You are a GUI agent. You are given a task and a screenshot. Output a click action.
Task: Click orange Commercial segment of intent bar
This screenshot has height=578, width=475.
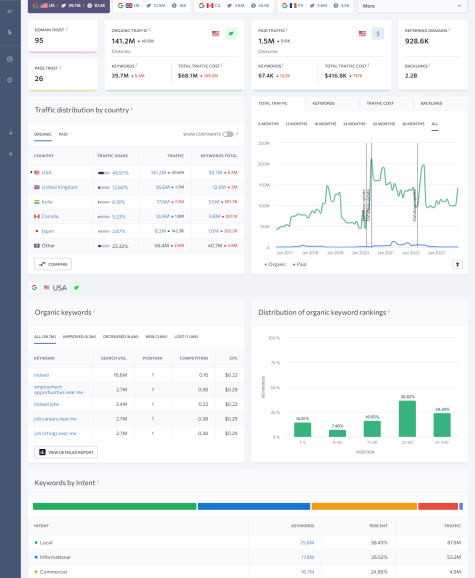(364, 506)
